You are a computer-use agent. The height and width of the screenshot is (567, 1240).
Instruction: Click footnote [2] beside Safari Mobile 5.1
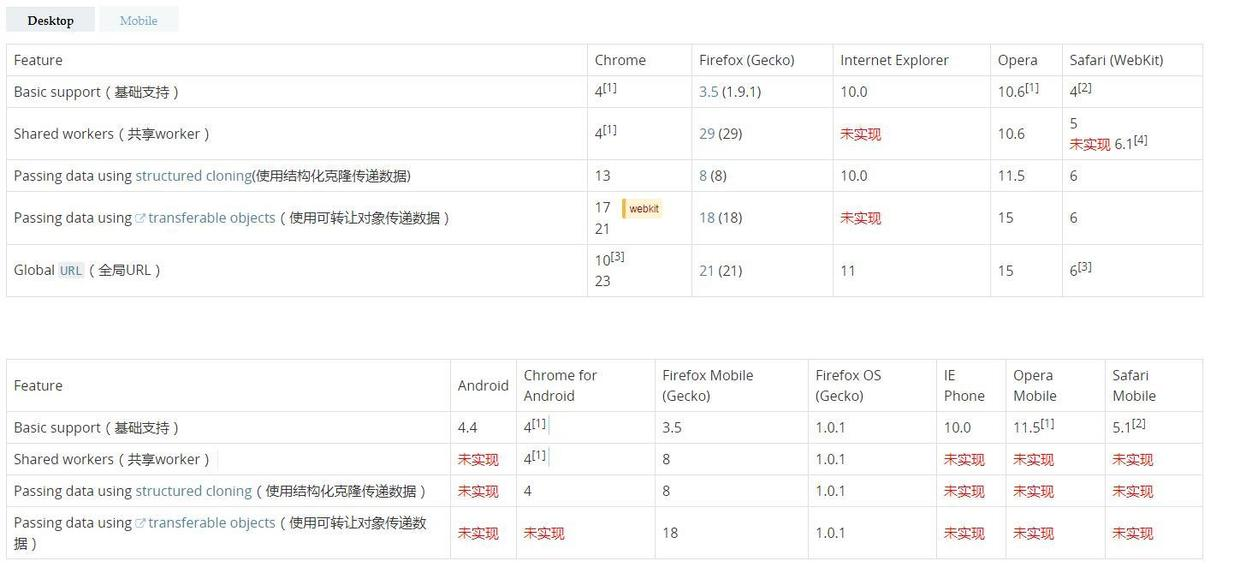point(1138,424)
